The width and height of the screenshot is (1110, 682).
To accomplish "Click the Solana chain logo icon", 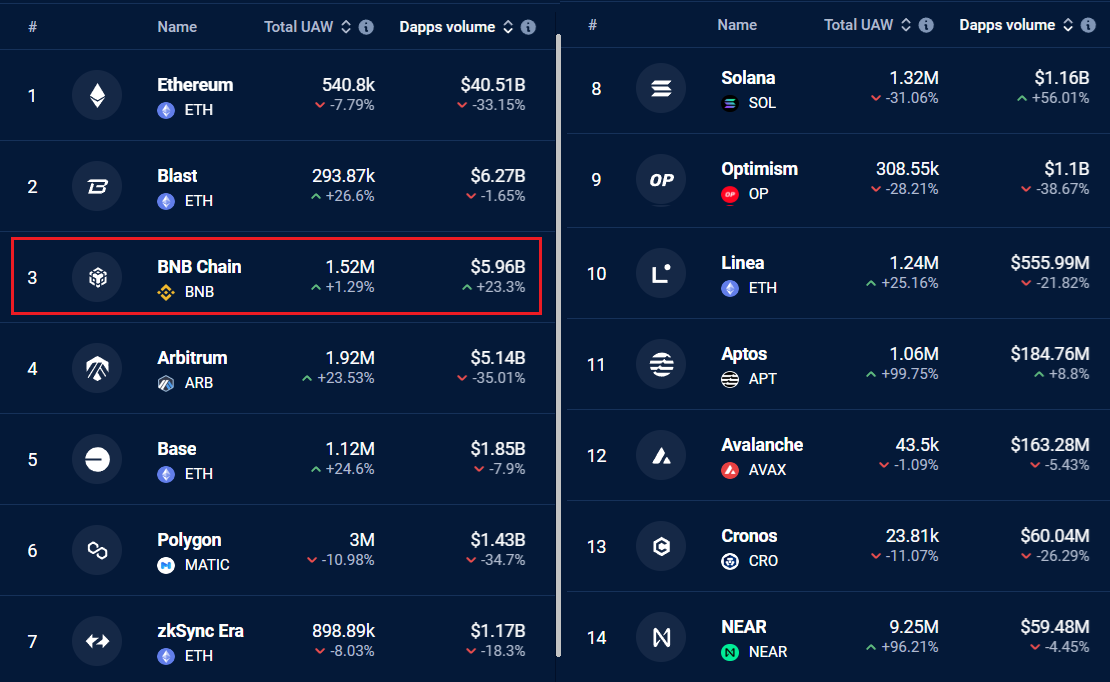I will tap(661, 89).
